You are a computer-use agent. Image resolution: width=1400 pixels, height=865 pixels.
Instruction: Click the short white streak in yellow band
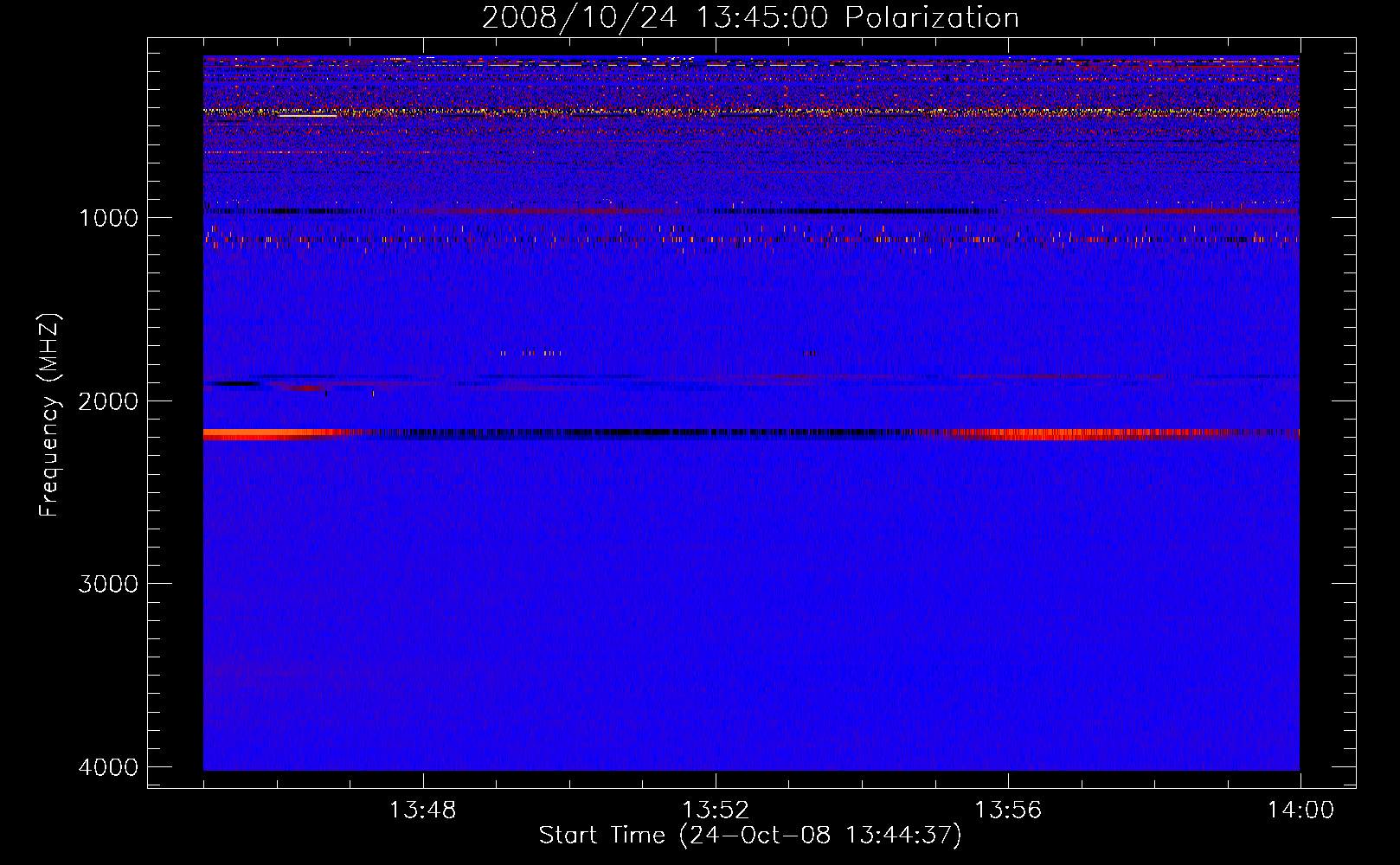(307, 114)
